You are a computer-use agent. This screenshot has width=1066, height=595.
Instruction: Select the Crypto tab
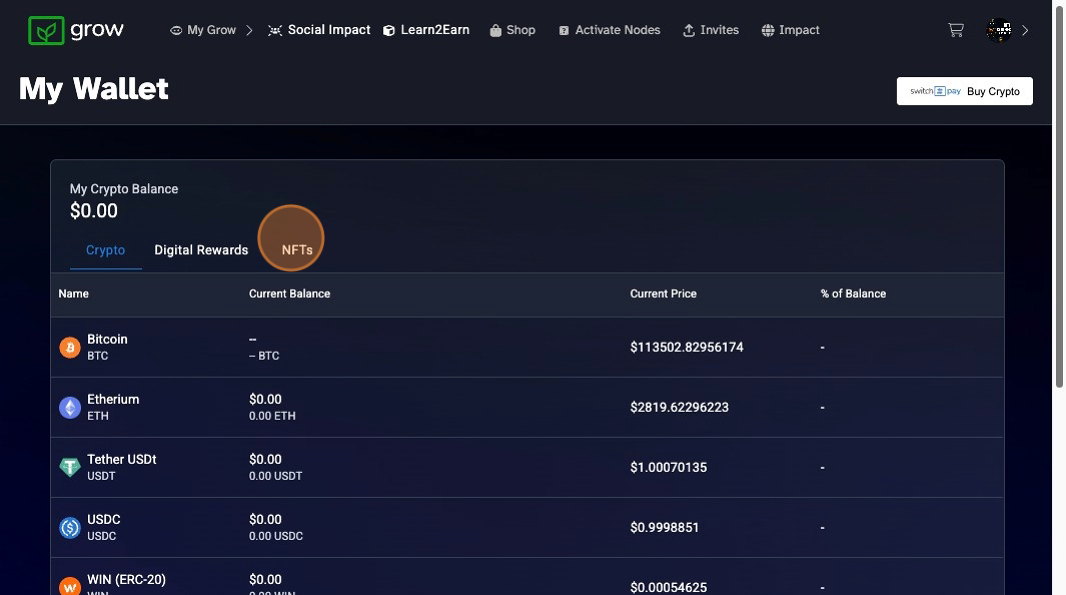(x=105, y=250)
